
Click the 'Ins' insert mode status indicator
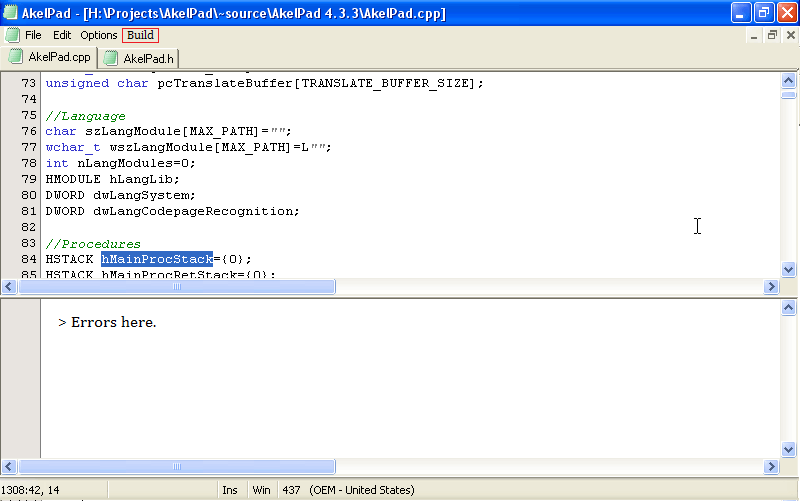pyautogui.click(x=230, y=490)
